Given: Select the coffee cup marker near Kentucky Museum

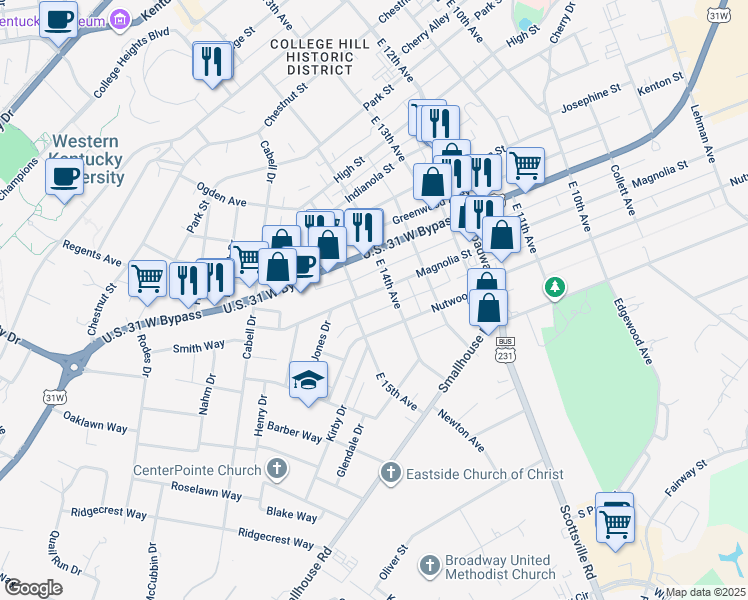Looking at the screenshot, I should 58,20.
